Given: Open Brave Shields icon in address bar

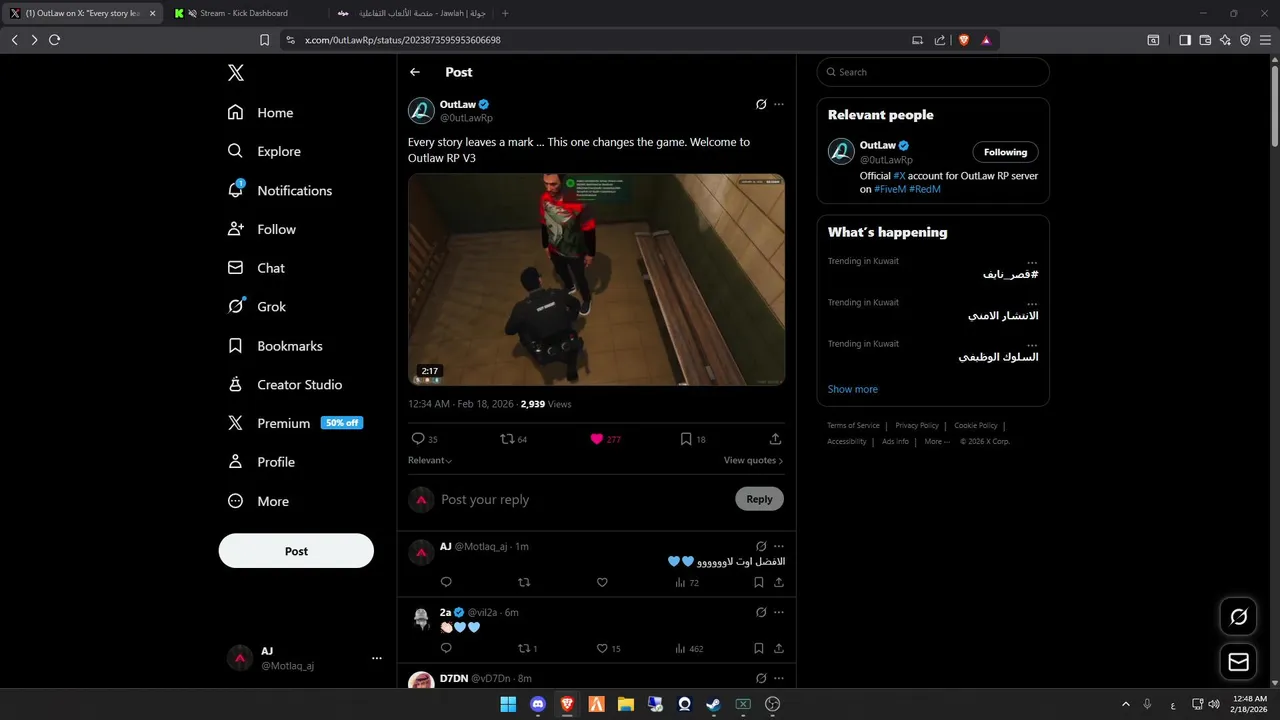Looking at the screenshot, I should pyautogui.click(x=964, y=40).
